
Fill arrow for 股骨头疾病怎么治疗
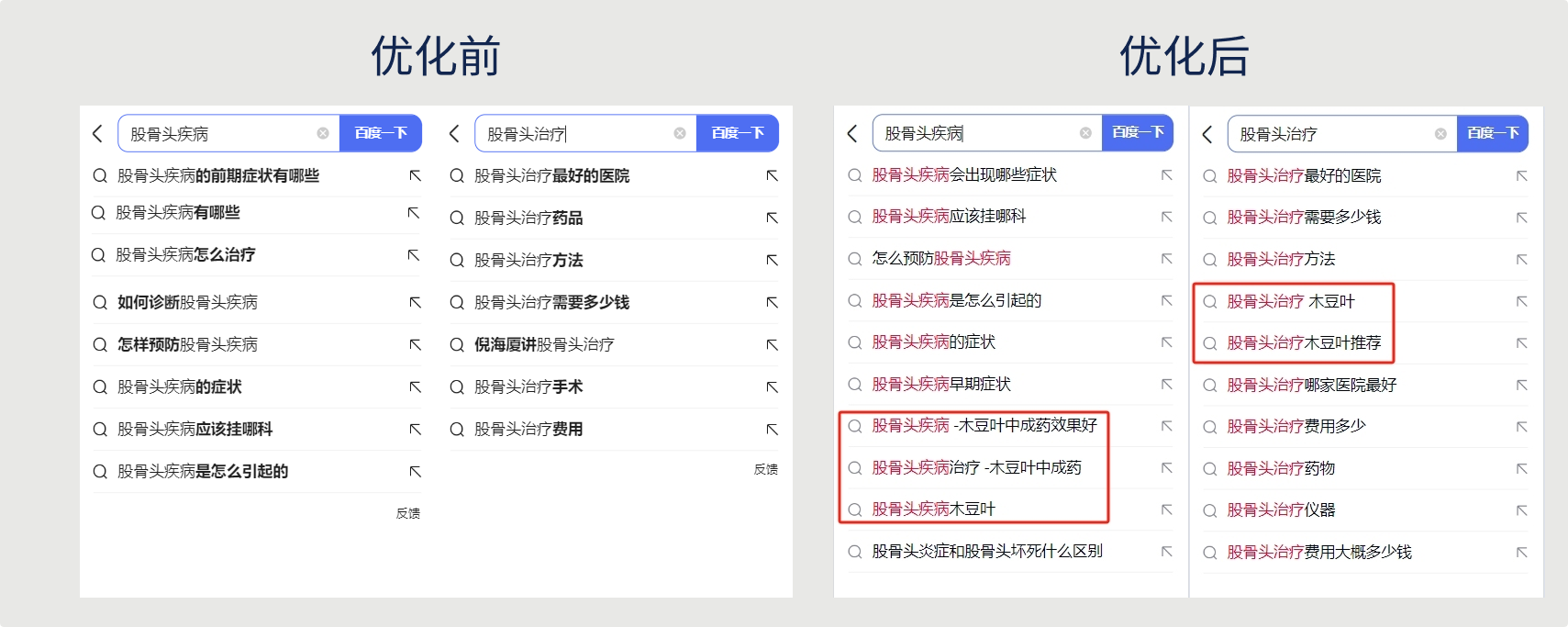(x=414, y=254)
